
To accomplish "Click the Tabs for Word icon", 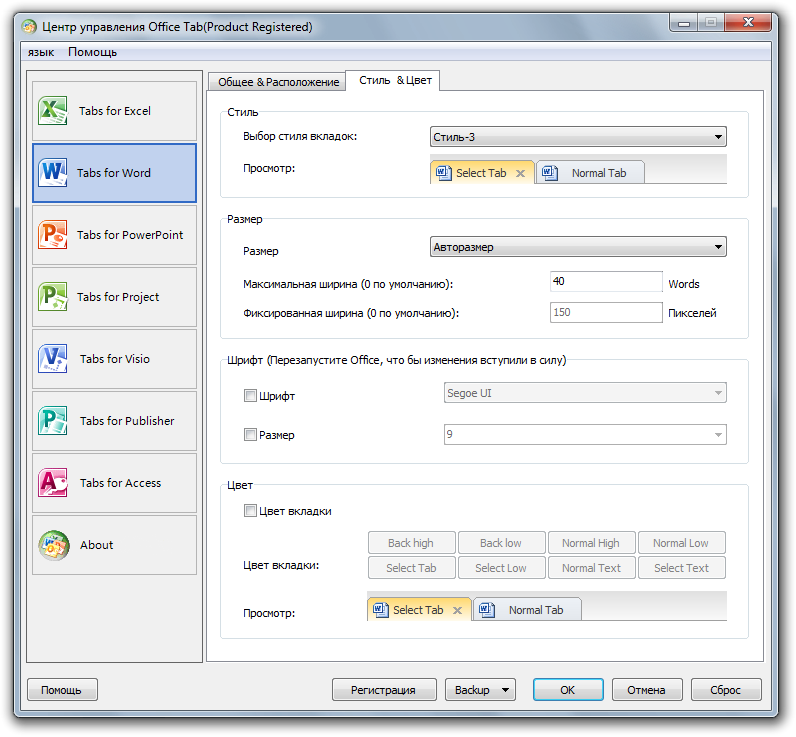I will coord(53,173).
